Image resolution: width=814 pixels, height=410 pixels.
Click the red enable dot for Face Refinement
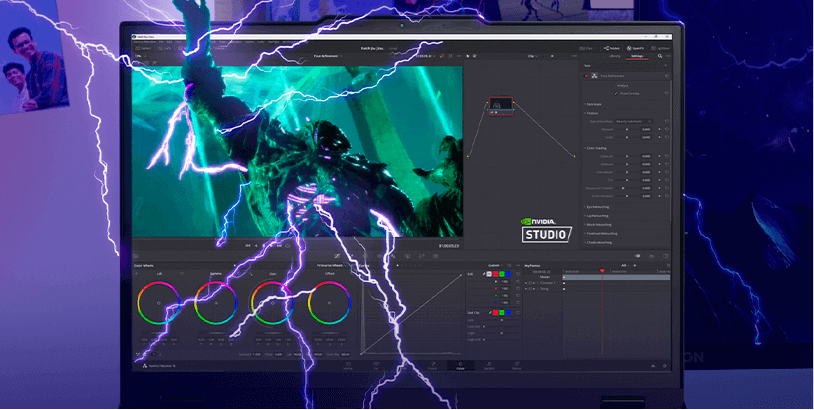coord(586,76)
